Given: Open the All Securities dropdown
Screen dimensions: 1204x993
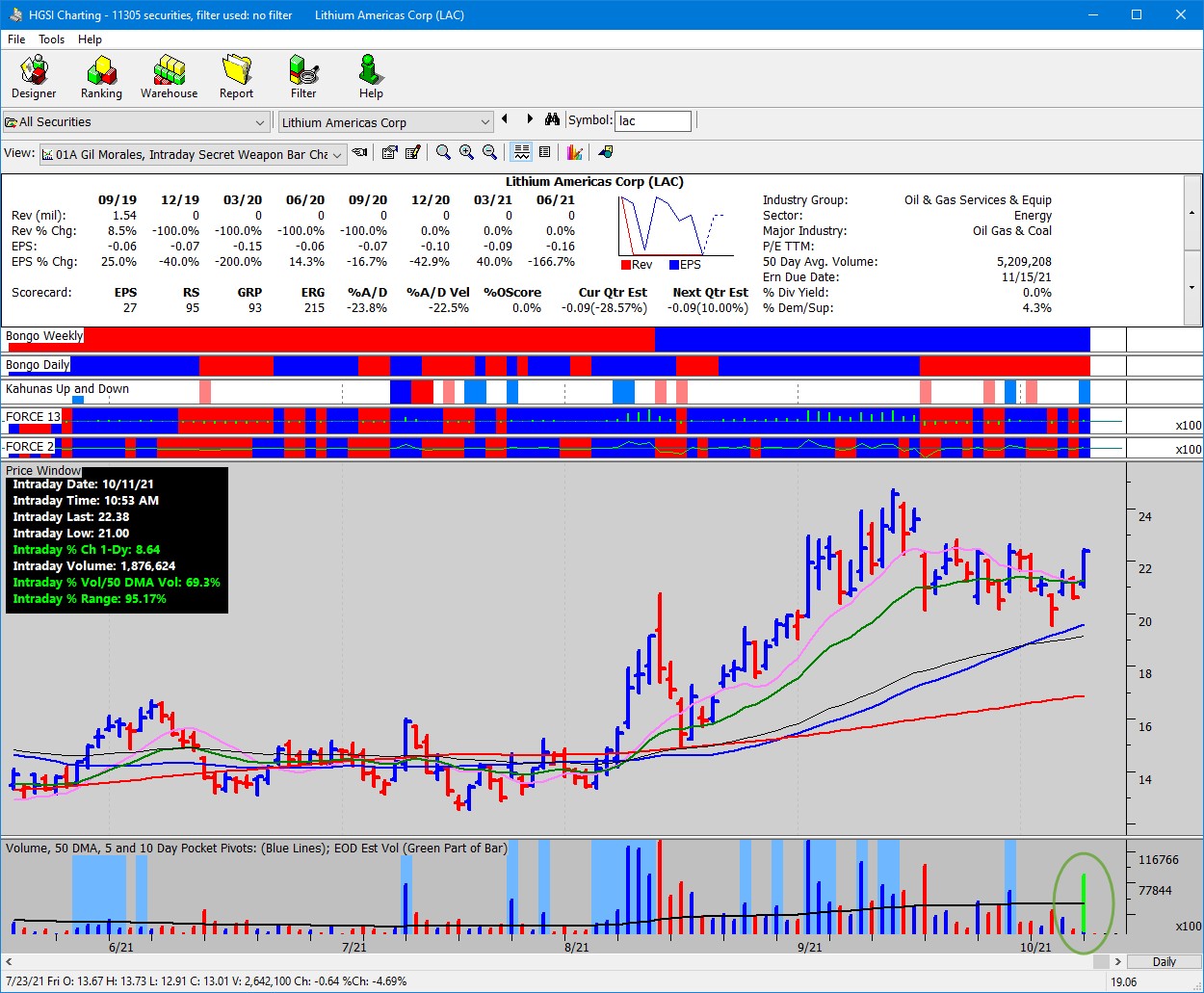Looking at the screenshot, I should click(x=136, y=122).
